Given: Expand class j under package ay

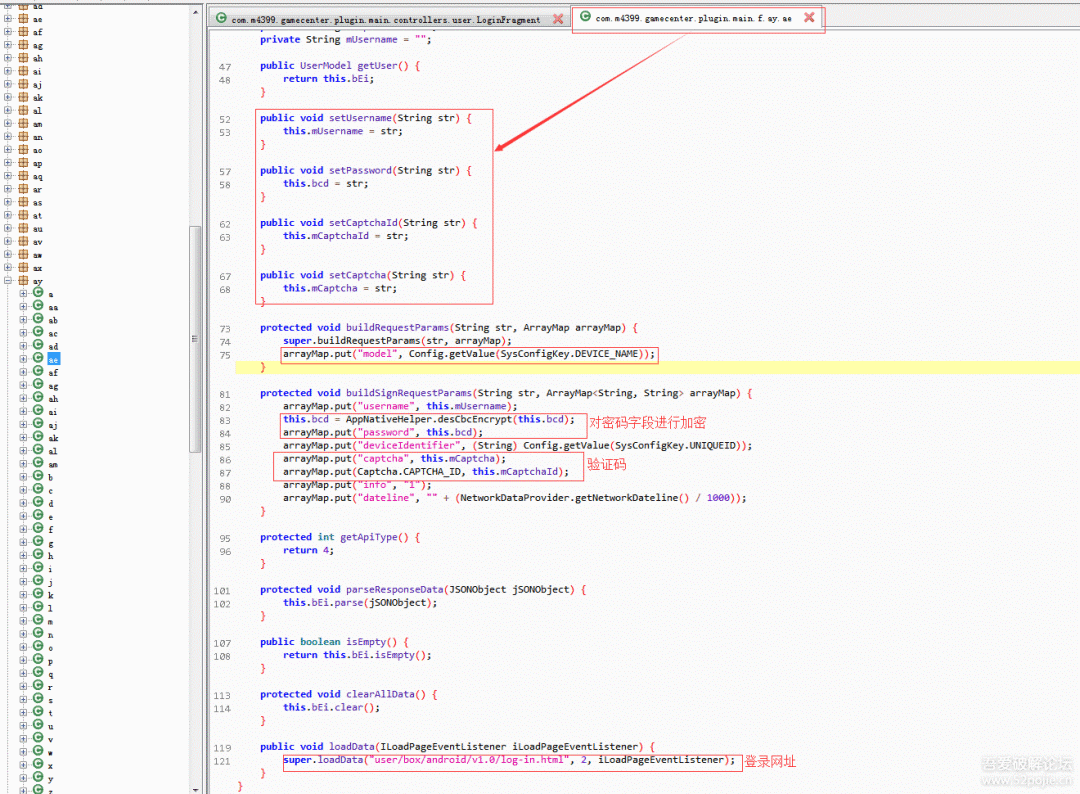Looking at the screenshot, I should click(23, 581).
